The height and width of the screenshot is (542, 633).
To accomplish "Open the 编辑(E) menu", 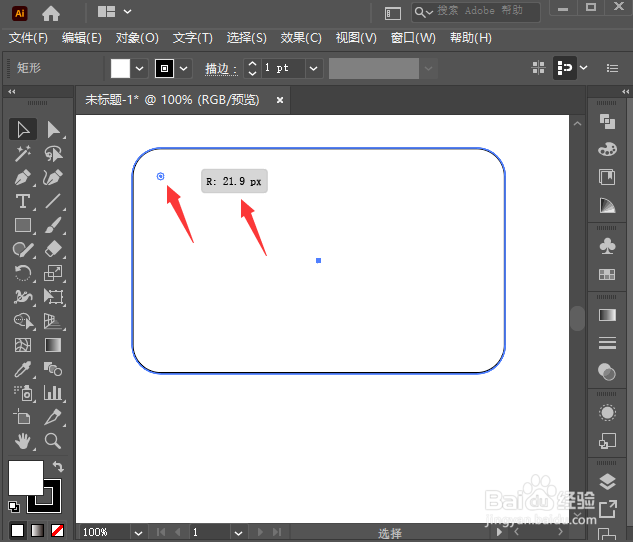I will pyautogui.click(x=82, y=38).
